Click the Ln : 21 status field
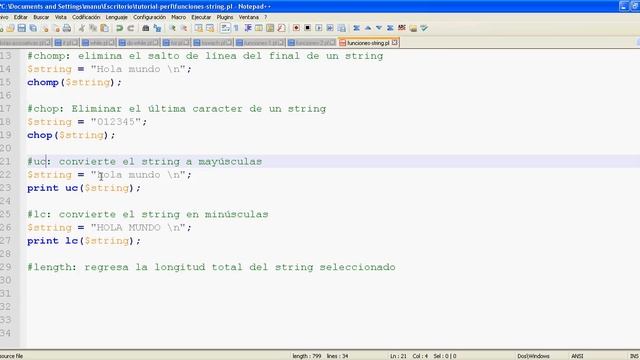Screen dimensions: 640x360 pyautogui.click(x=398, y=356)
